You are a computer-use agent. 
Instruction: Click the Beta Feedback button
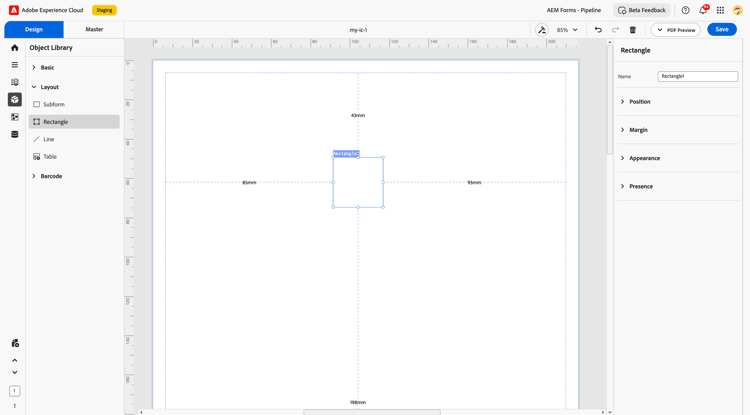coord(642,10)
